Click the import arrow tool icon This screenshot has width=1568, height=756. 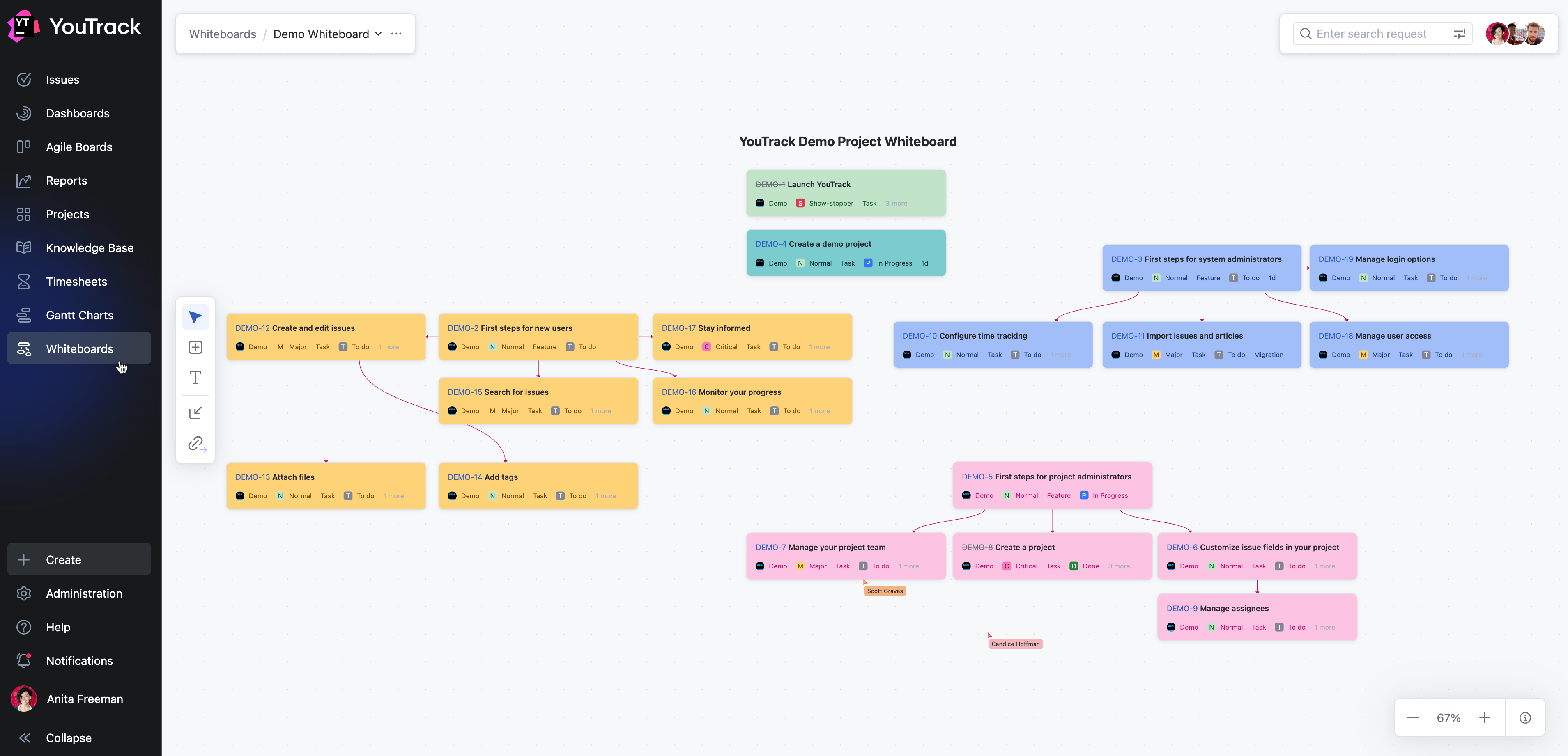[x=195, y=413]
